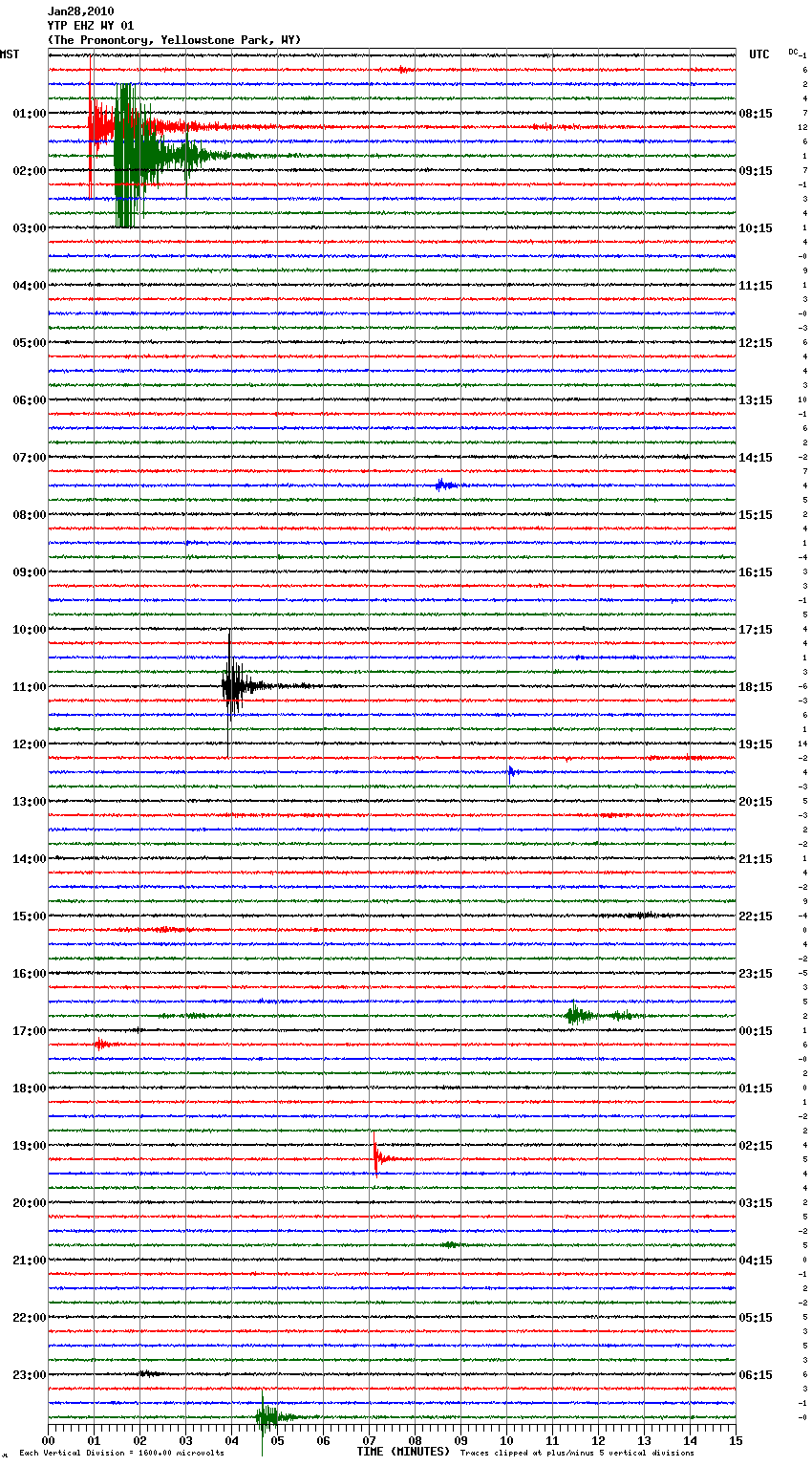The height and width of the screenshot is (1466, 812).
Task: Click the small blue spike after 12:15
Action: [x=512, y=772]
